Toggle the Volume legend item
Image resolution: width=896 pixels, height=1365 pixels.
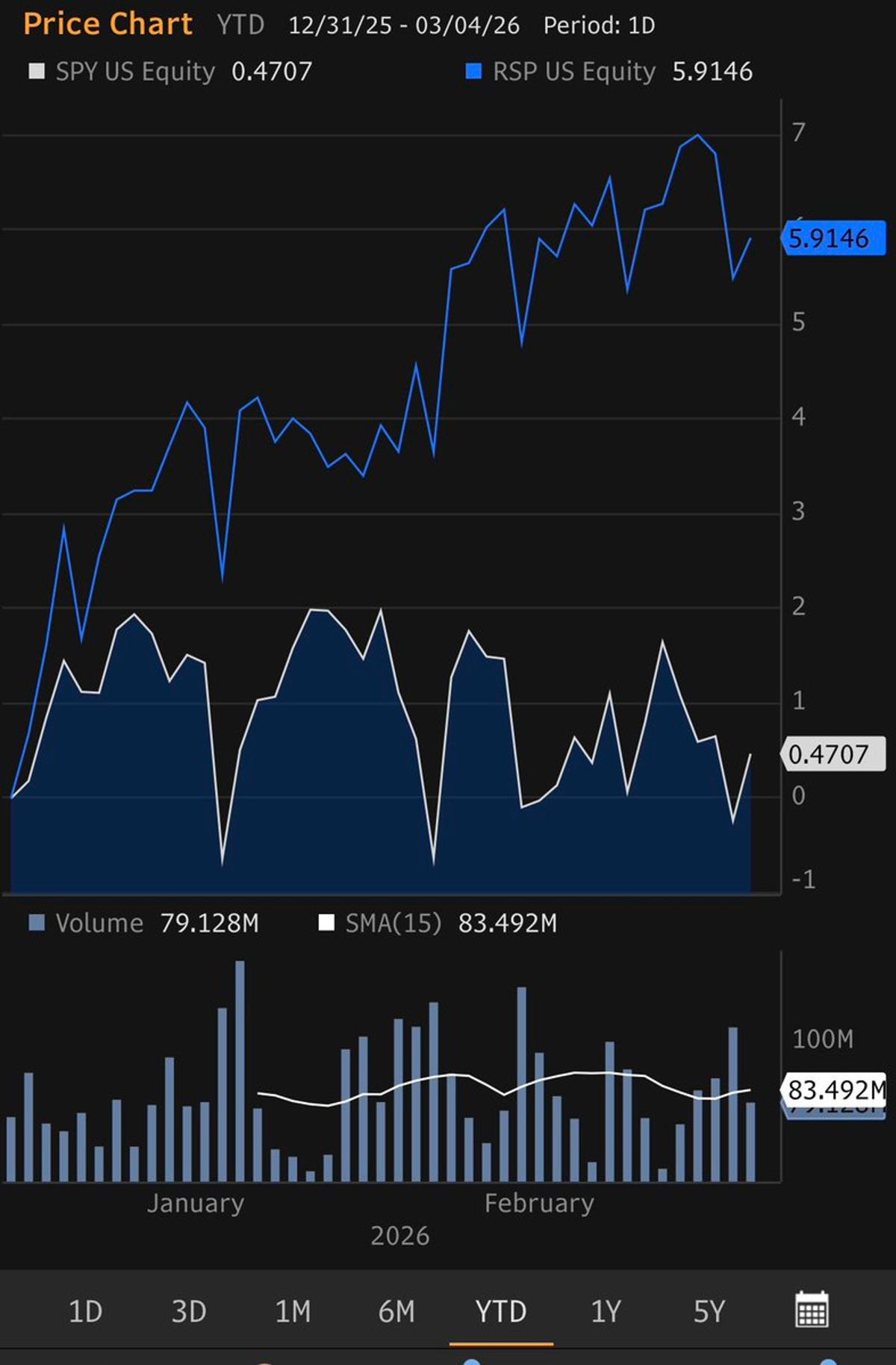click(99, 924)
